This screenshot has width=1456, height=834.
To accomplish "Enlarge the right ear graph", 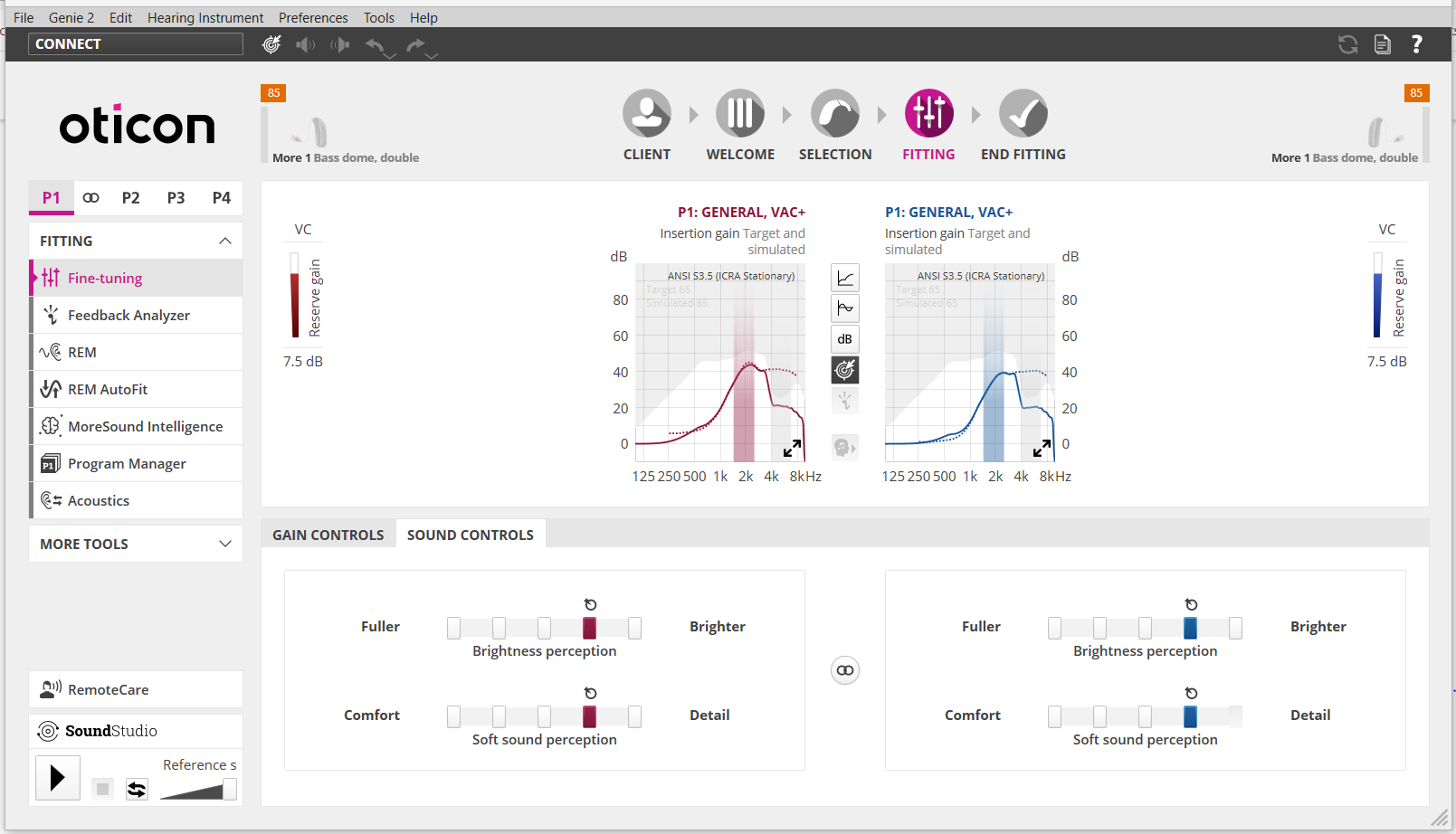I will tap(1042, 448).
